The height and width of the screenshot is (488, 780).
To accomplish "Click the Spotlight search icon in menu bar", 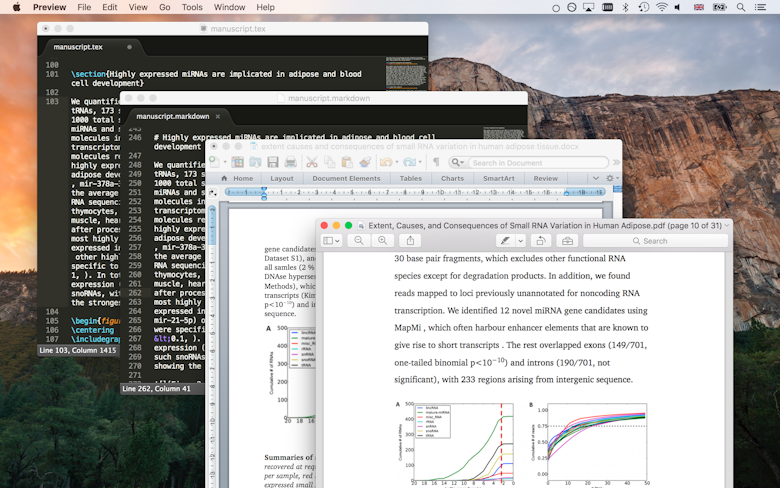I will click(x=741, y=7).
